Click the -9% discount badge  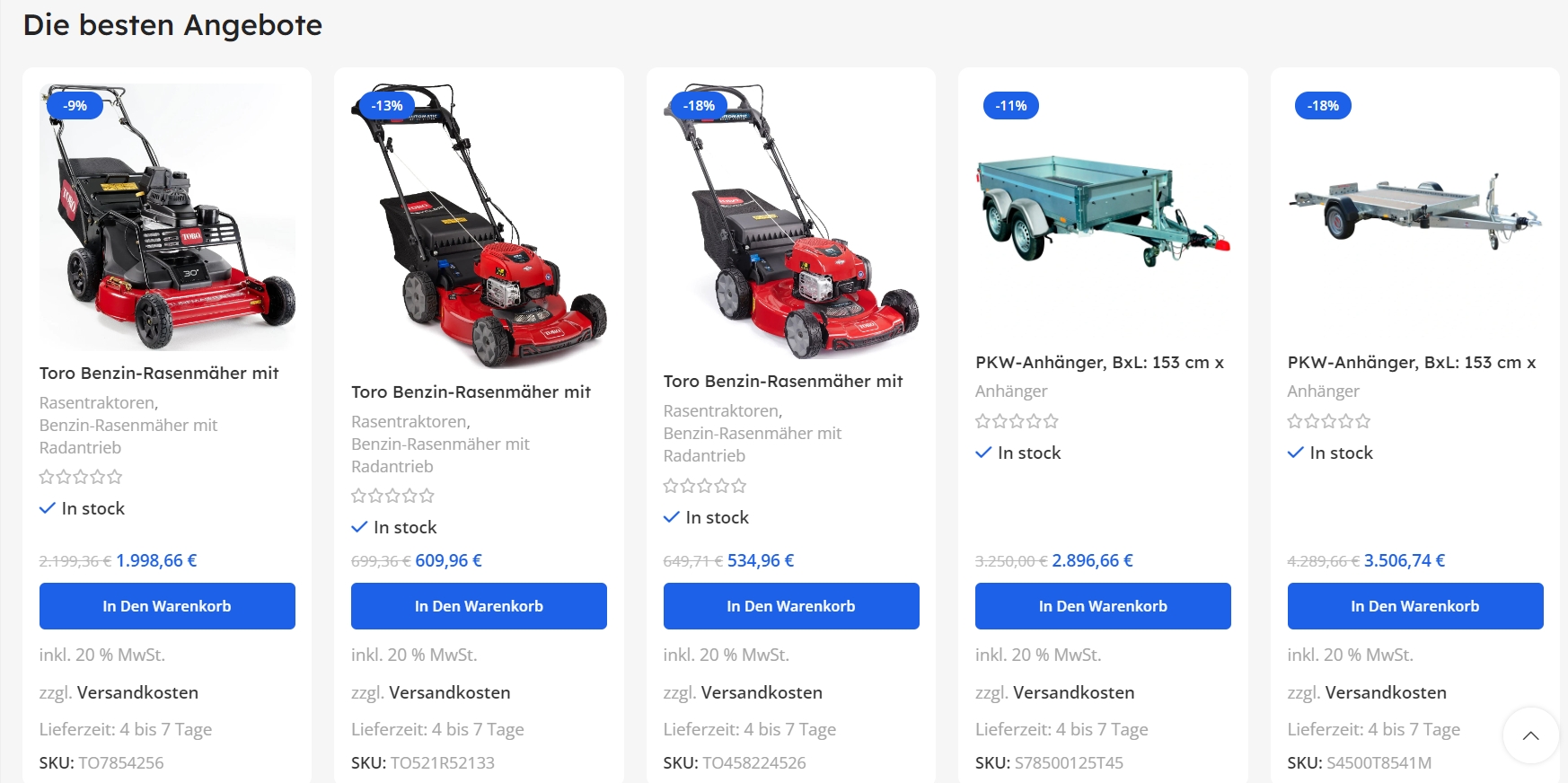(75, 106)
